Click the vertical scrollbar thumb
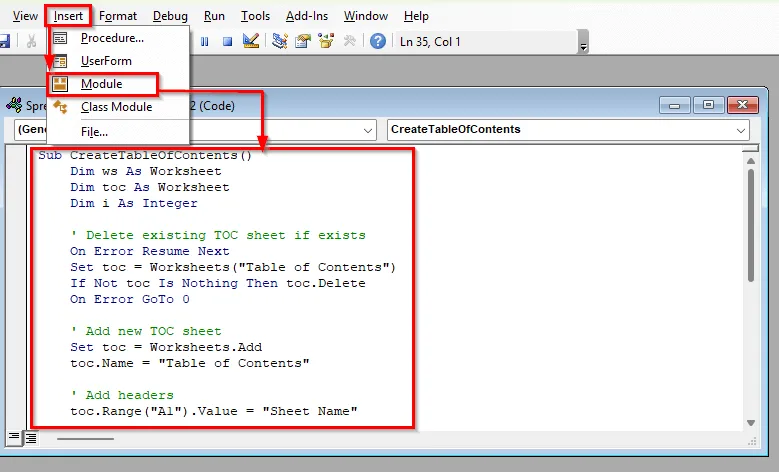 point(751,226)
